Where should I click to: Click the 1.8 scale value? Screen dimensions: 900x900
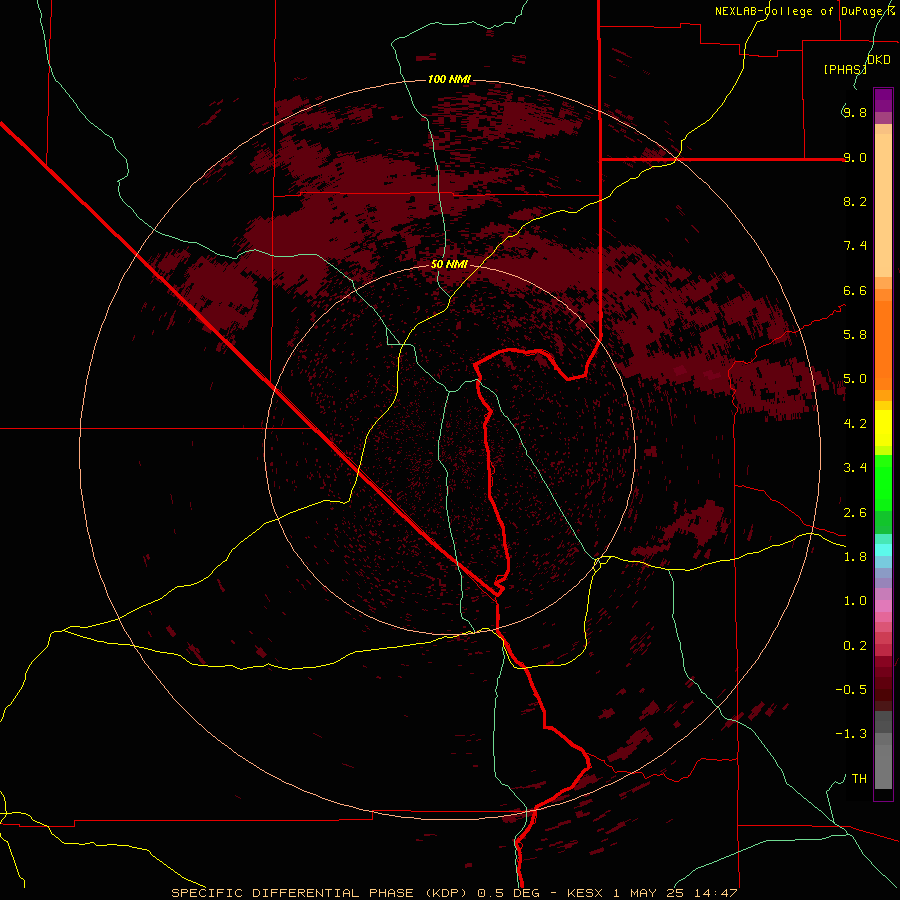[855, 557]
